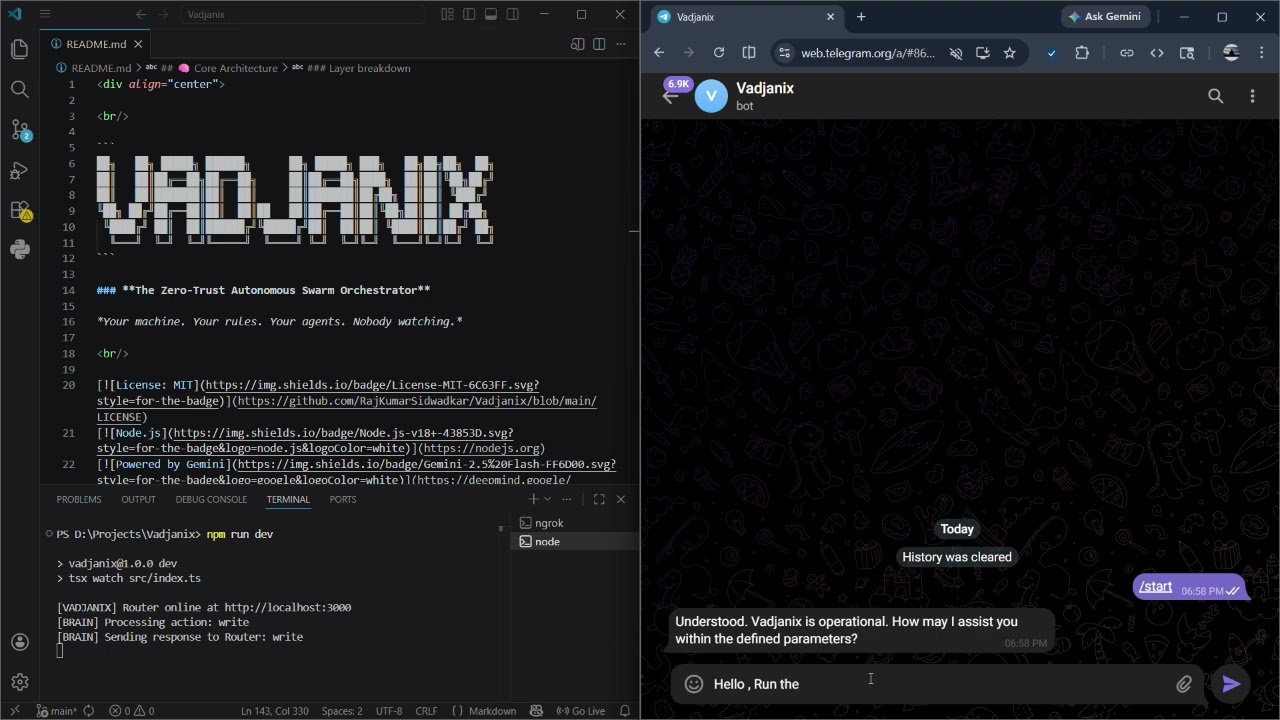The height and width of the screenshot is (720, 1280).
Task: Unmute the tab audio in the address bar
Action: (955, 53)
